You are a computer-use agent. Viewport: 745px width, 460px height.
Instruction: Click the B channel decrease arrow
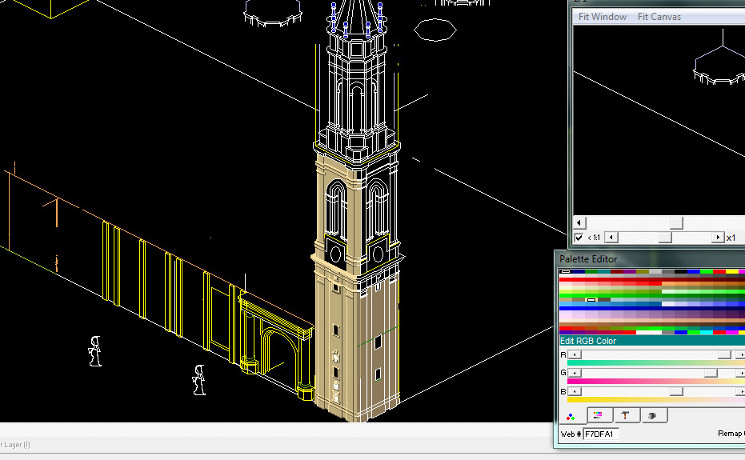click(574, 392)
